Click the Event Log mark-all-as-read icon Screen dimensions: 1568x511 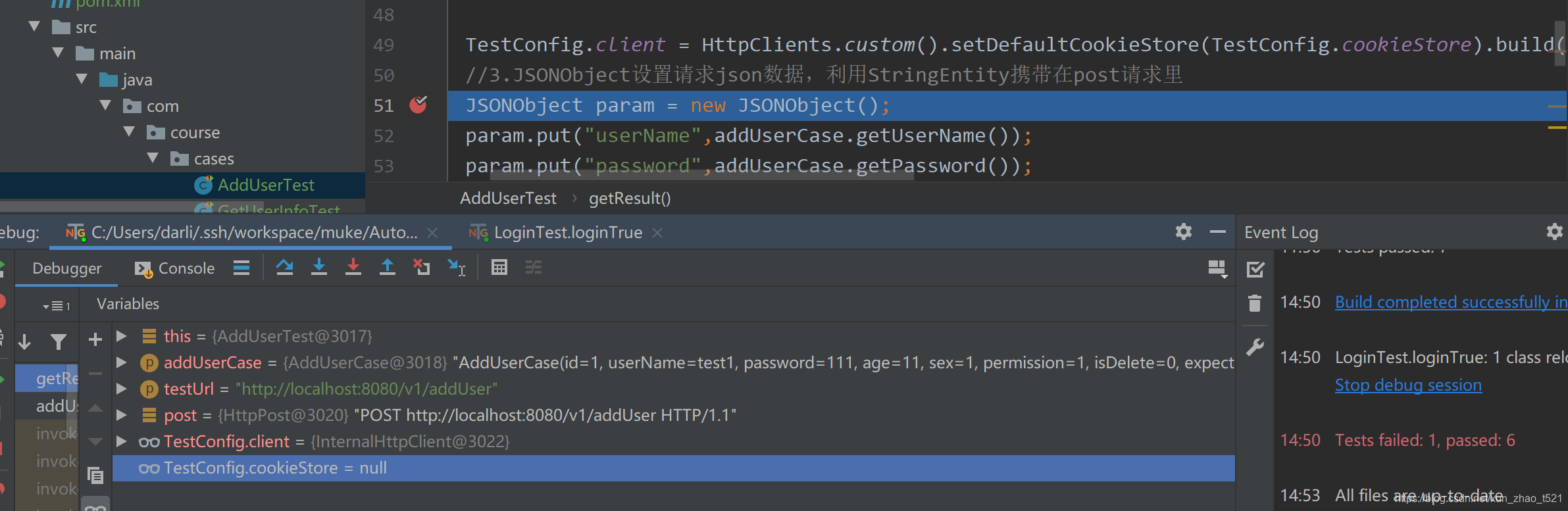1255,269
